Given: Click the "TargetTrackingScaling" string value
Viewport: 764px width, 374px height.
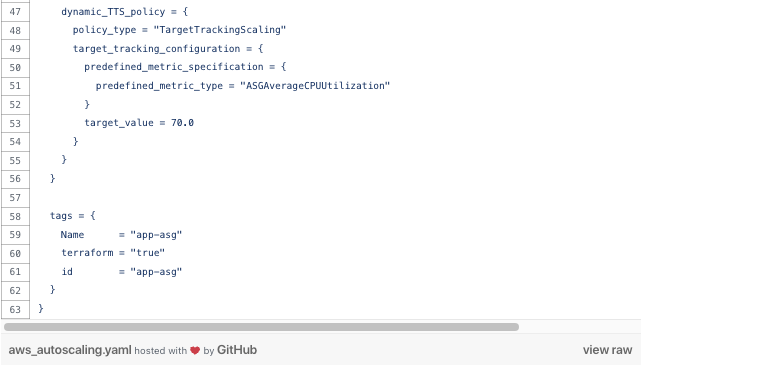Looking at the screenshot, I should 220,30.
